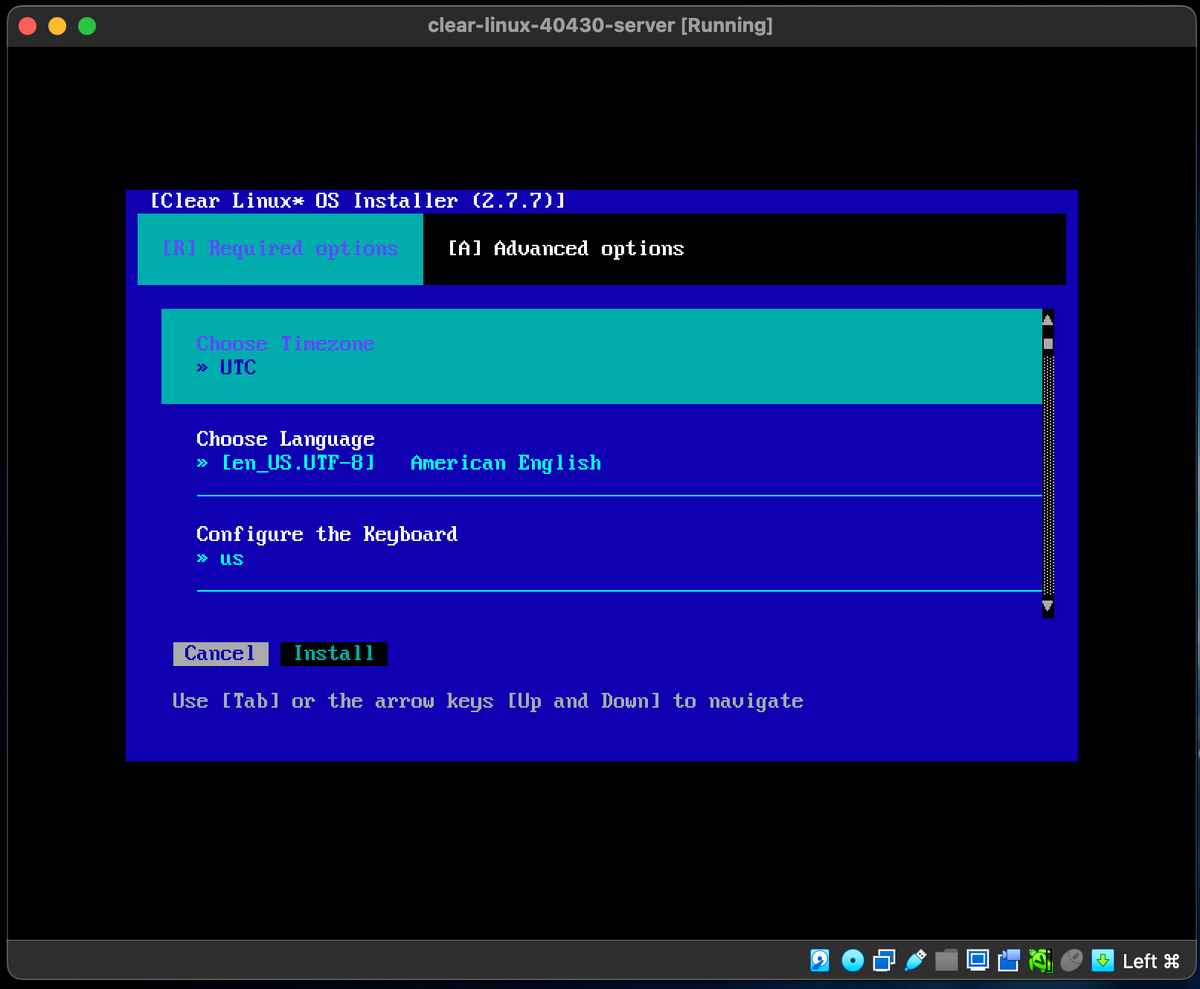Open the optical drive status icon
This screenshot has height=989, width=1200.
(x=852, y=960)
